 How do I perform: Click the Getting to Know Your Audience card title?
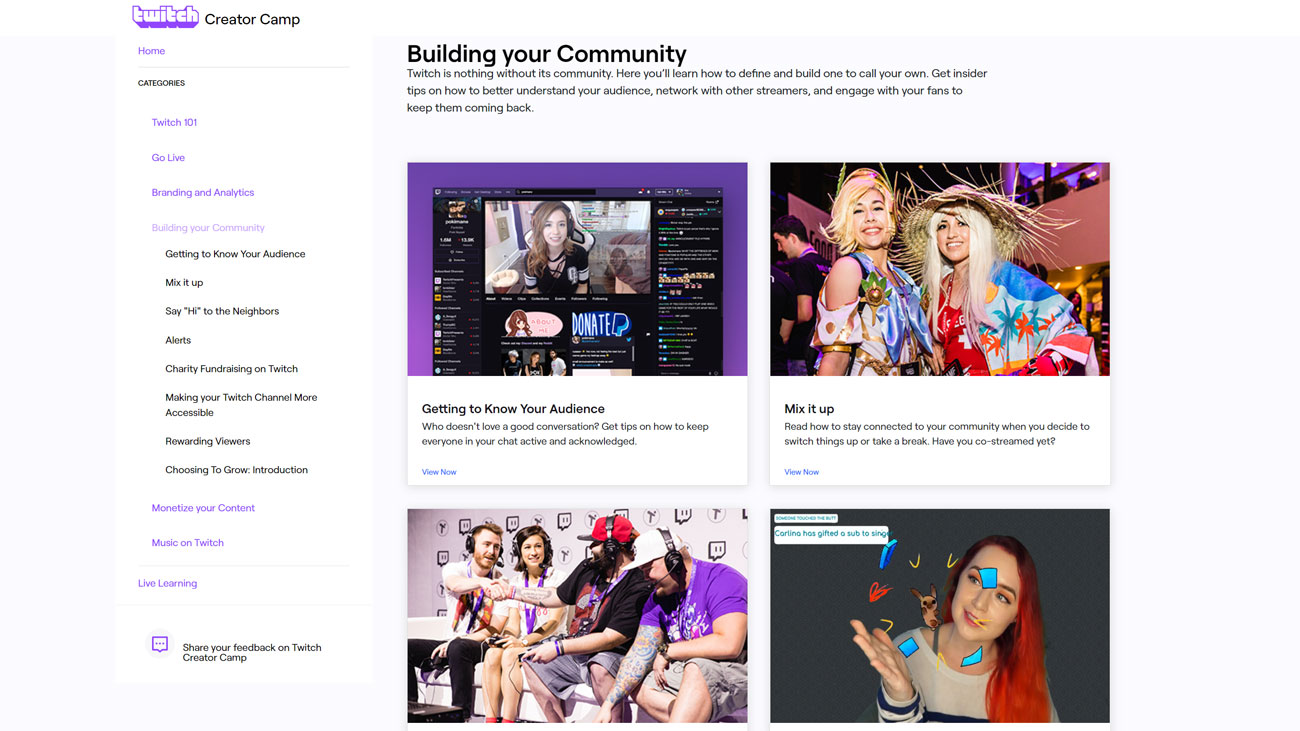point(513,408)
